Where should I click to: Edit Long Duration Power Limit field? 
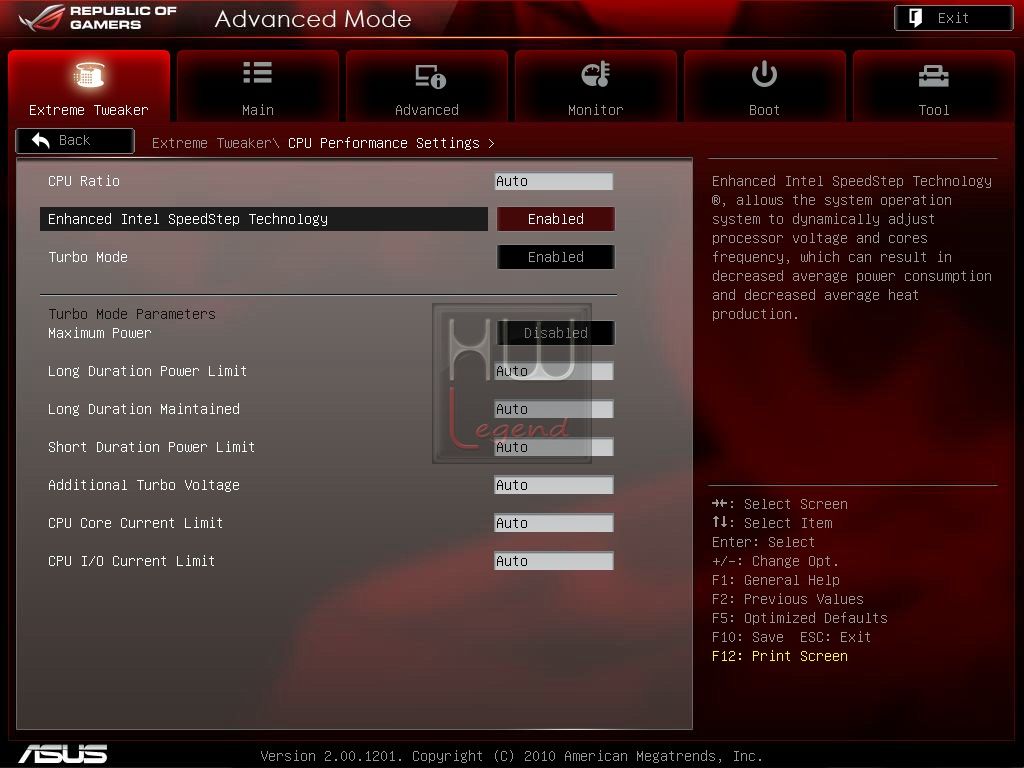tap(554, 371)
